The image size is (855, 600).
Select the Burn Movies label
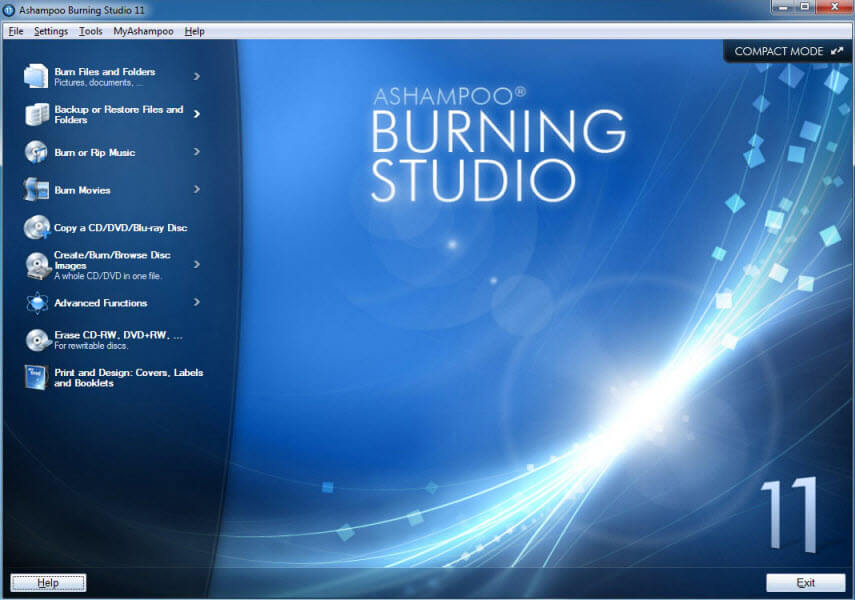pyautogui.click(x=82, y=190)
